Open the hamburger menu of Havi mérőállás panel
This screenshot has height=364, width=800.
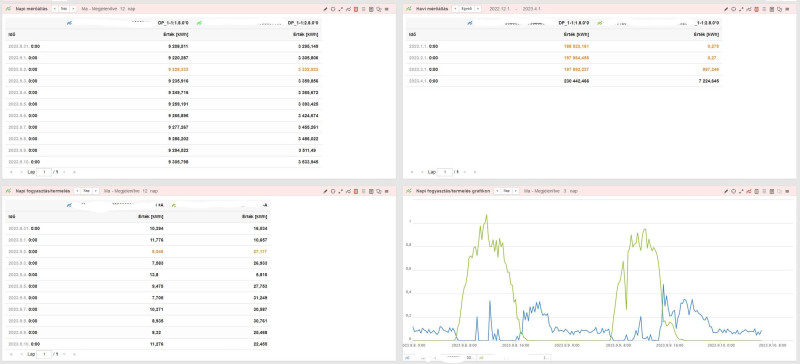pos(787,9)
